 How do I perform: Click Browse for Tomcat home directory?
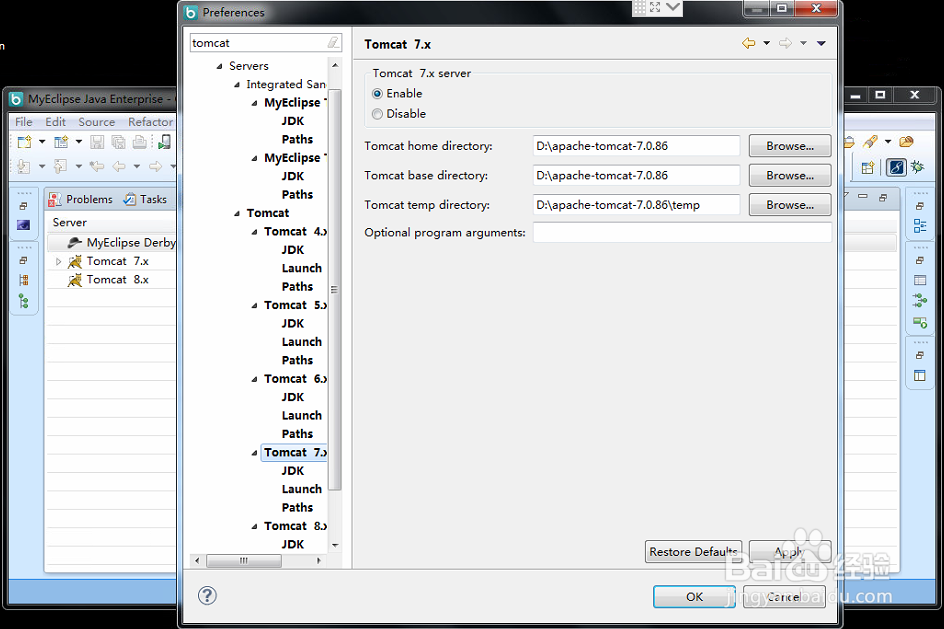coord(790,146)
